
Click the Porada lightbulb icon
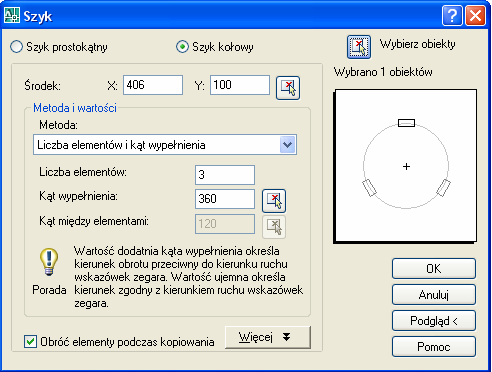[49, 262]
